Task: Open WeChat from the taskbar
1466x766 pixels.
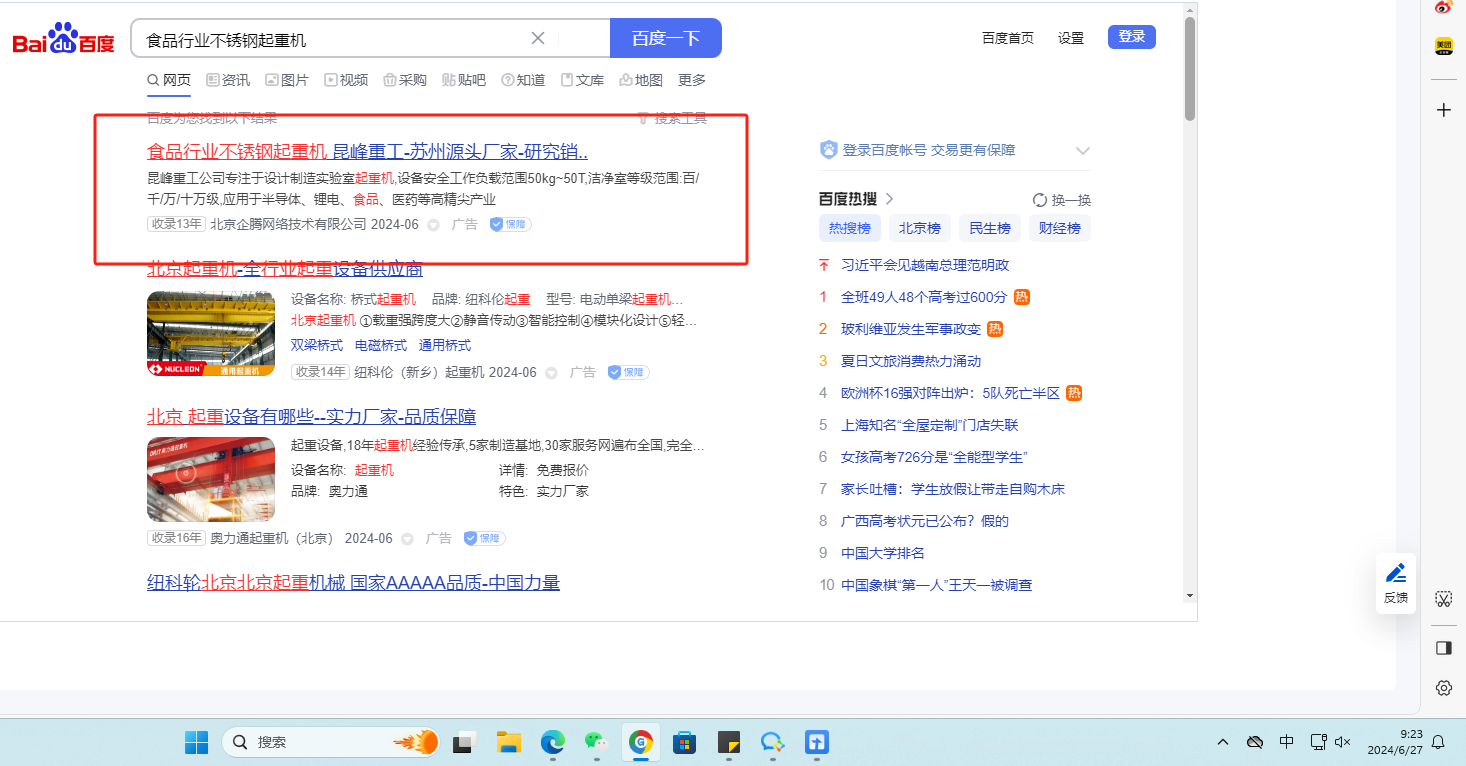Action: click(x=596, y=742)
